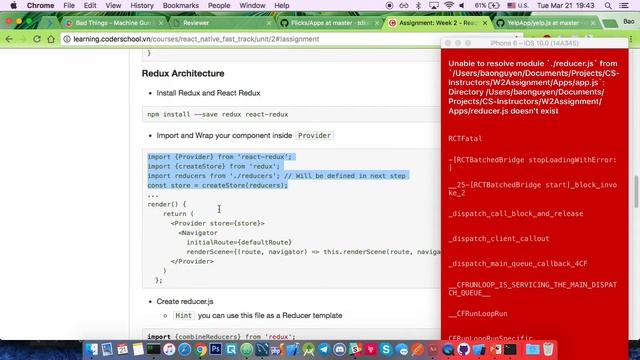Close the Reviewer tab
Viewport: 640px width, 360px height.
coord(269,23)
